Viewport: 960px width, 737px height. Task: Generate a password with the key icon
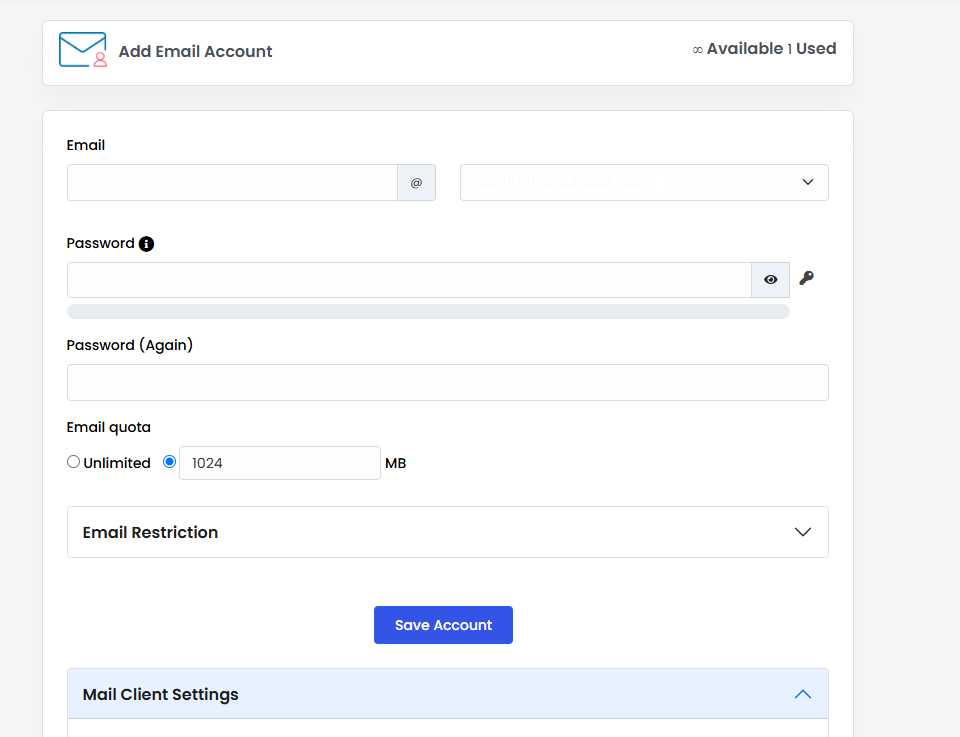pyautogui.click(x=806, y=279)
